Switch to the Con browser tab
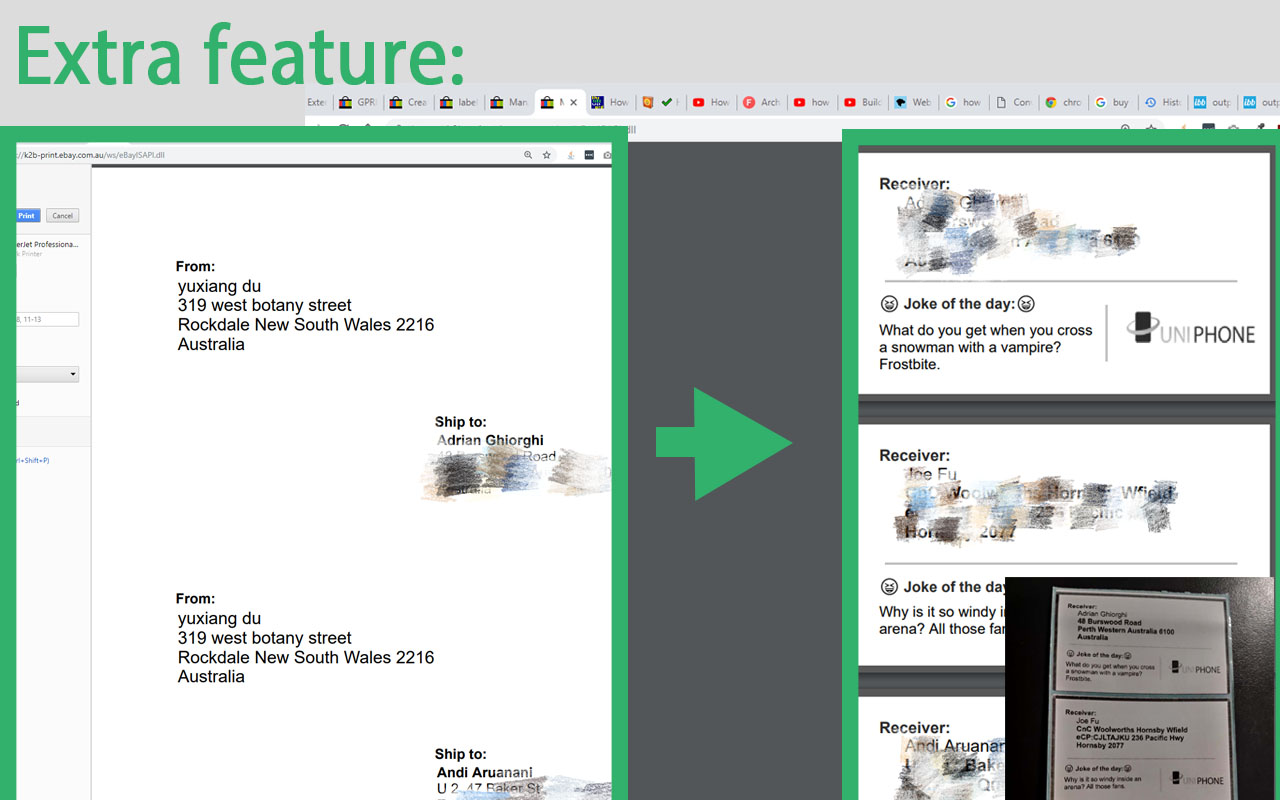Image resolution: width=1280 pixels, height=800 pixels. 1014,102
